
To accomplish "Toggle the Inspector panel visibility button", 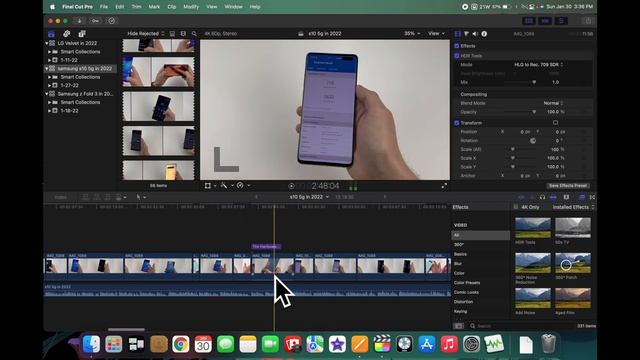I will 561,21.
